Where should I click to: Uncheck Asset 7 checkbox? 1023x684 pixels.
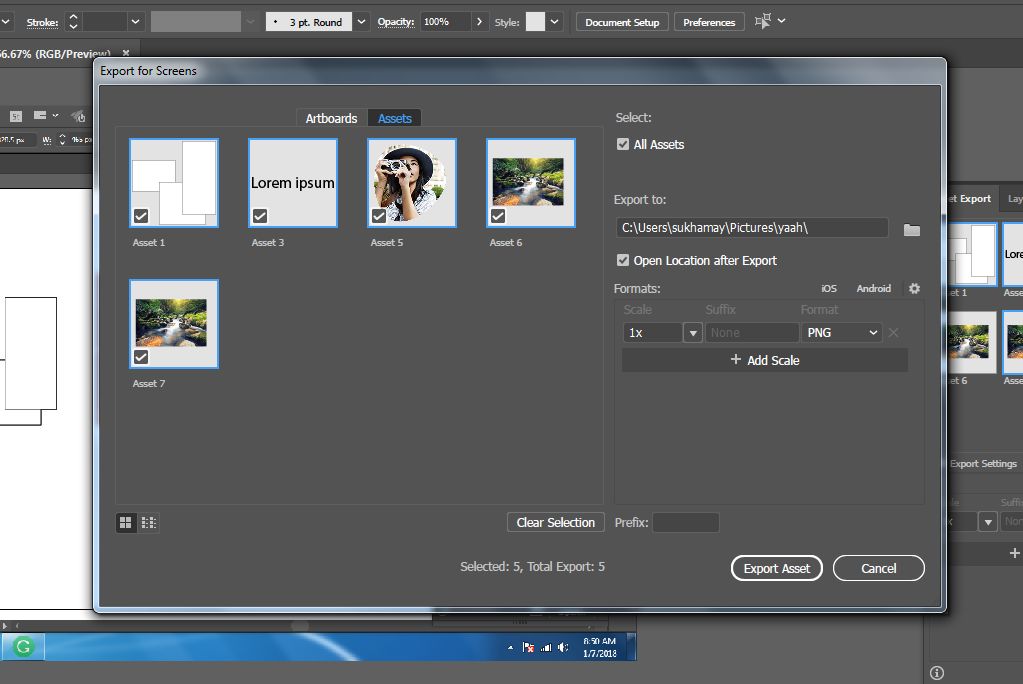(x=141, y=356)
